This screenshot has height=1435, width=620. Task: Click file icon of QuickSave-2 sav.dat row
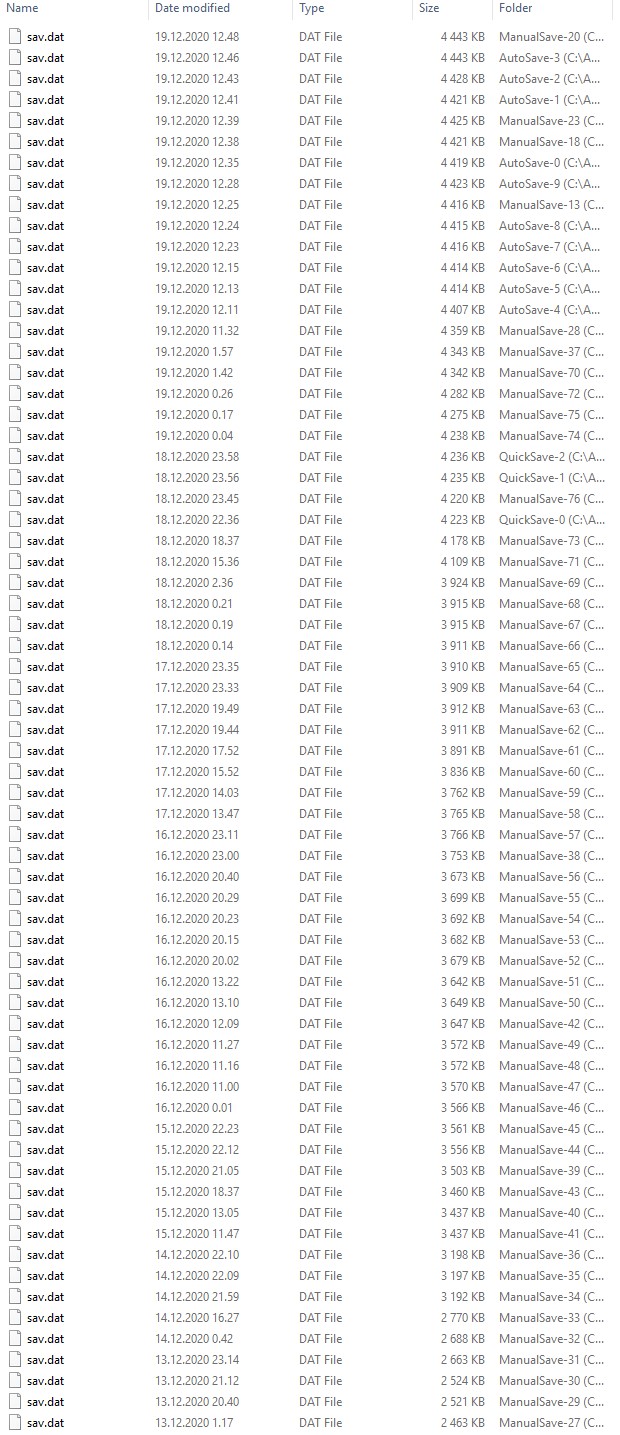[14, 456]
